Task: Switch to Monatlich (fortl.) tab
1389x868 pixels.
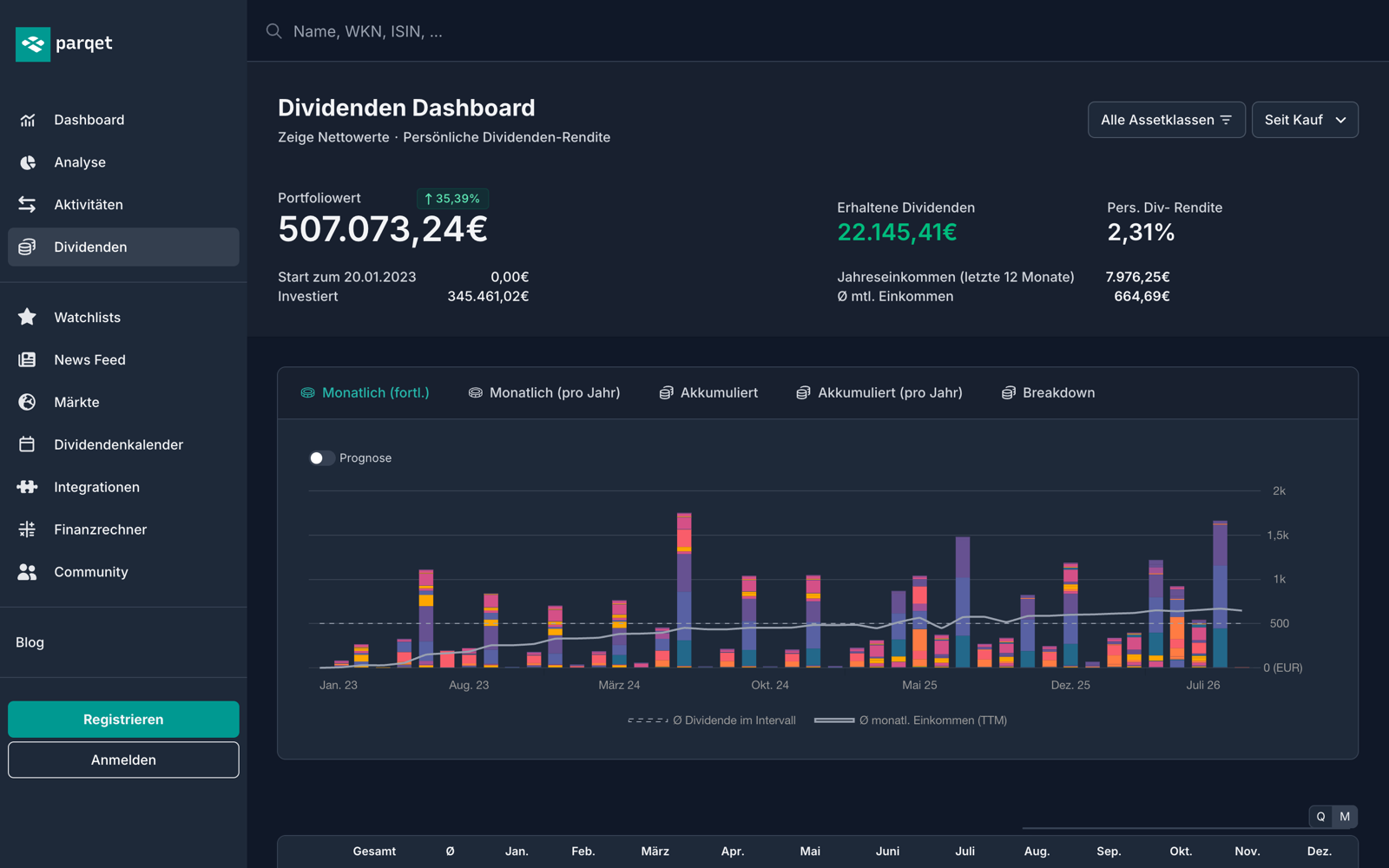Action: click(365, 393)
